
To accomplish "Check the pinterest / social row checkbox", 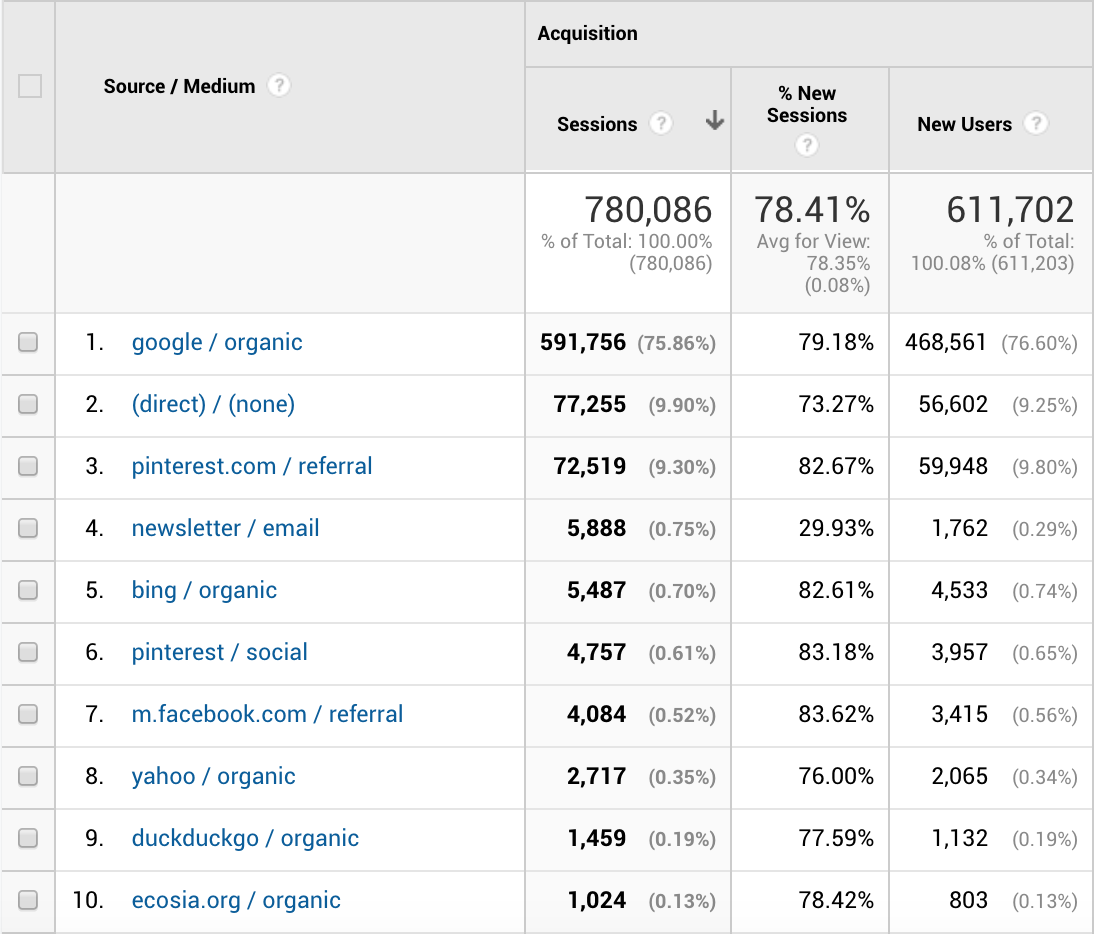I will pyautogui.click(x=28, y=652).
